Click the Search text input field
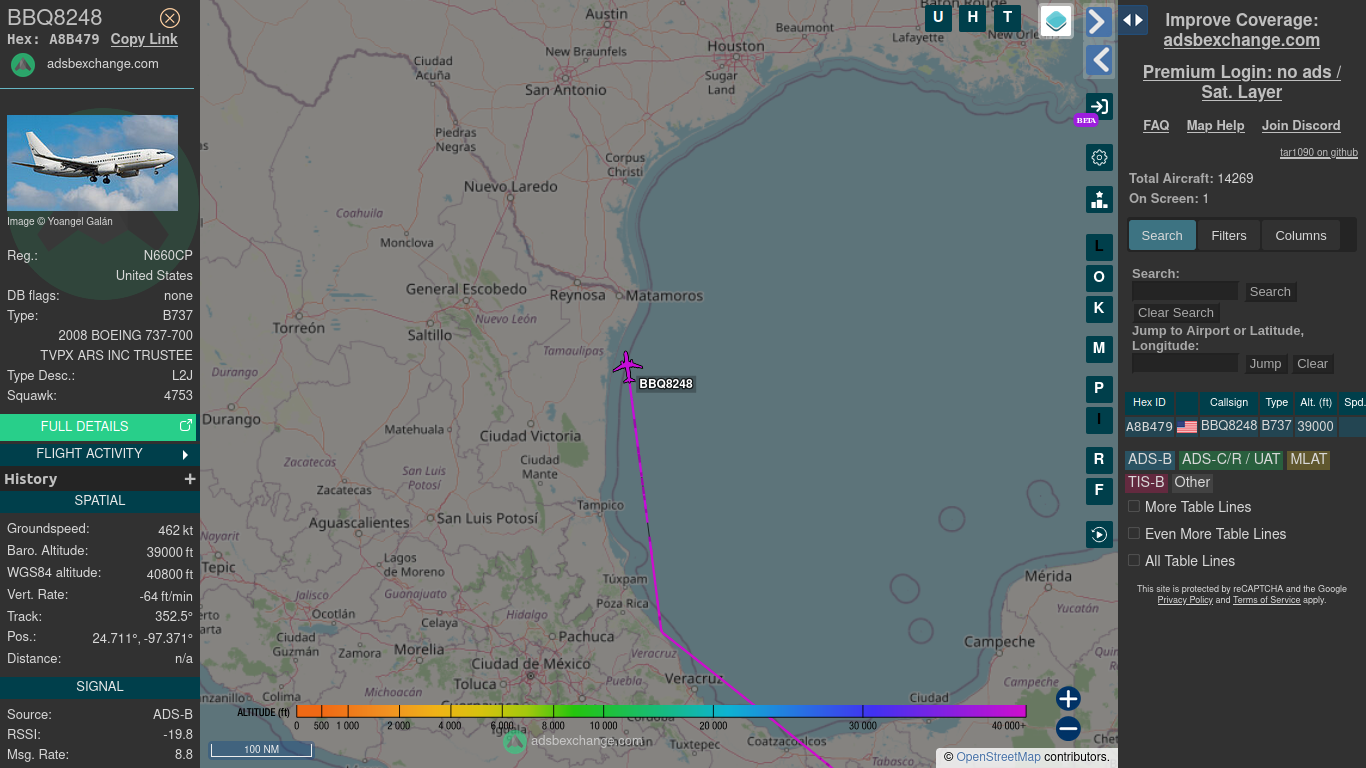 (1185, 291)
